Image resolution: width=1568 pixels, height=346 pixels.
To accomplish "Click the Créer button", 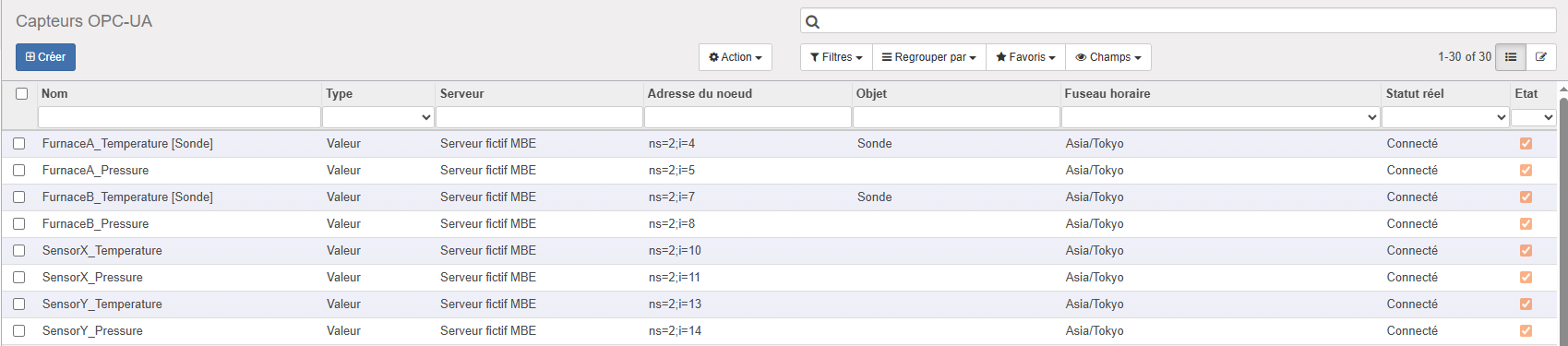I will coord(45,57).
